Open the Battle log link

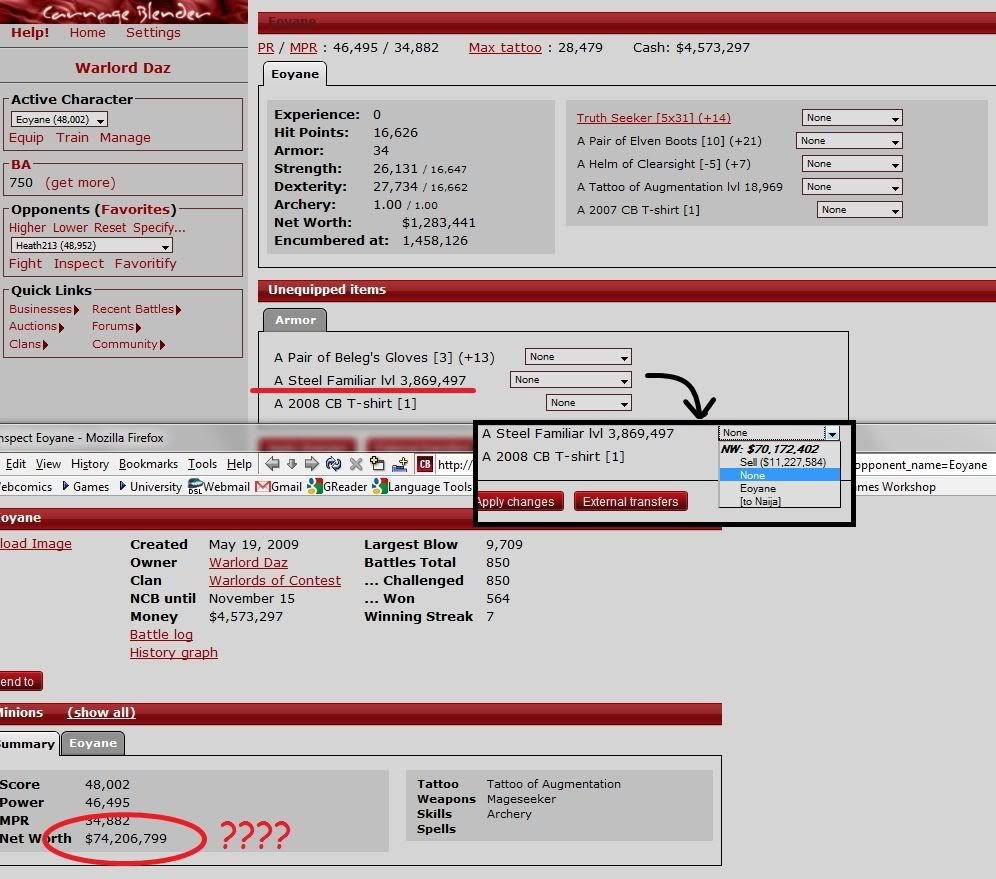(161, 634)
